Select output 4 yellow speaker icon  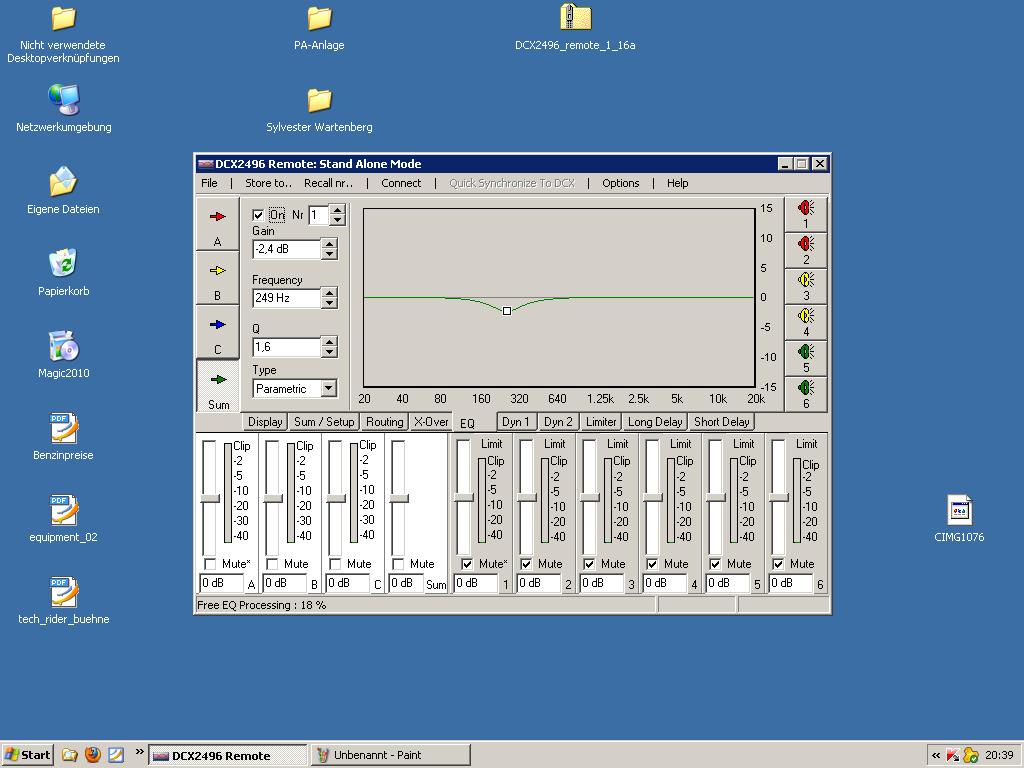click(x=806, y=322)
